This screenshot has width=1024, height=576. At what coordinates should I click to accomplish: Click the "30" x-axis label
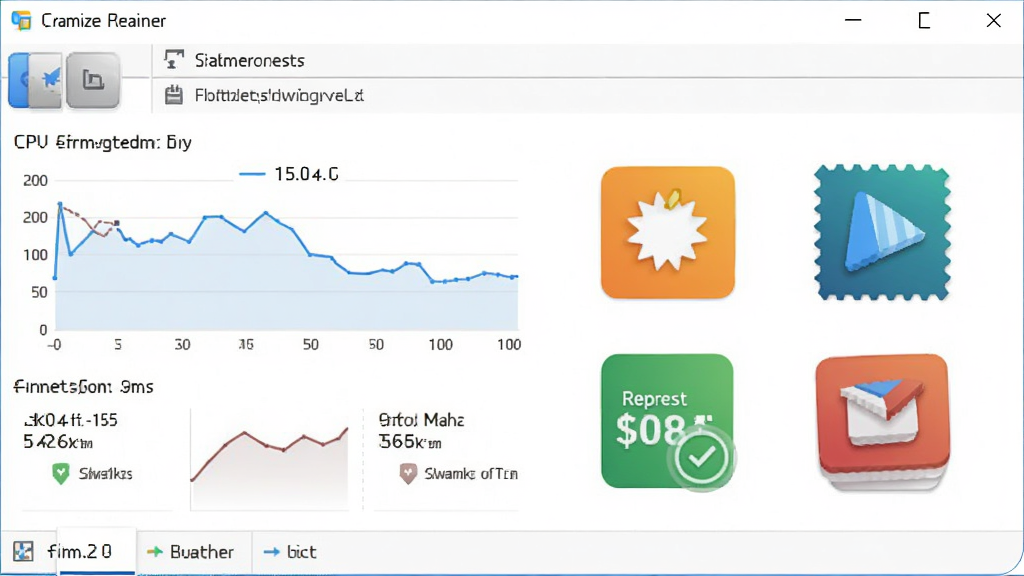point(182,344)
